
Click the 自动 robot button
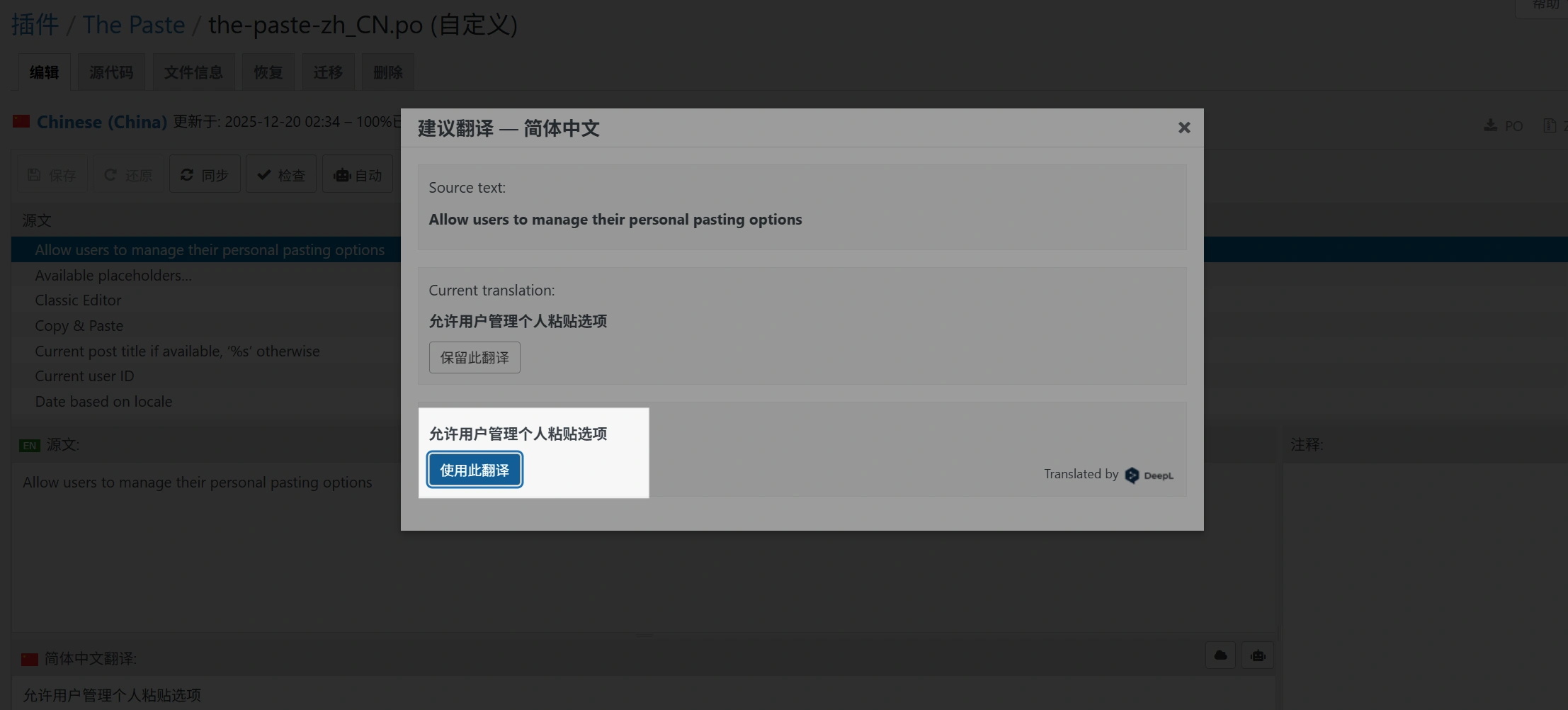pyautogui.click(x=358, y=174)
